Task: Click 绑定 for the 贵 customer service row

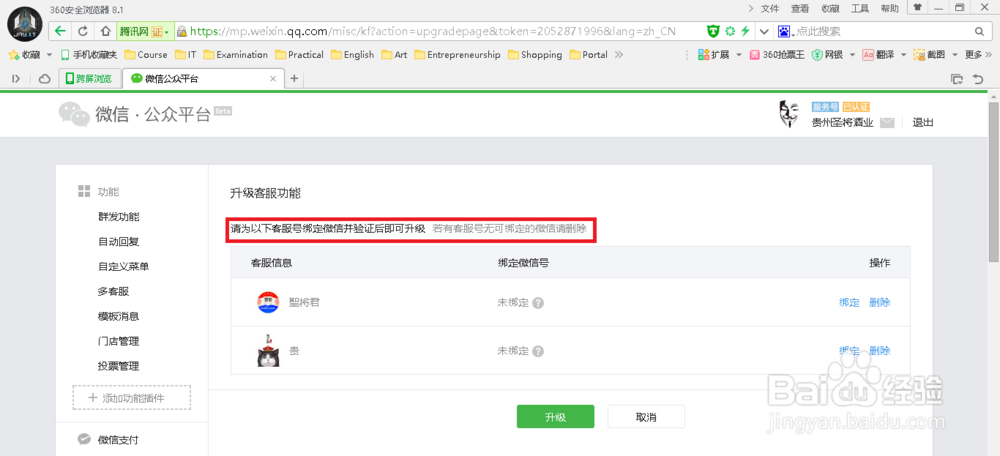Action: point(849,351)
